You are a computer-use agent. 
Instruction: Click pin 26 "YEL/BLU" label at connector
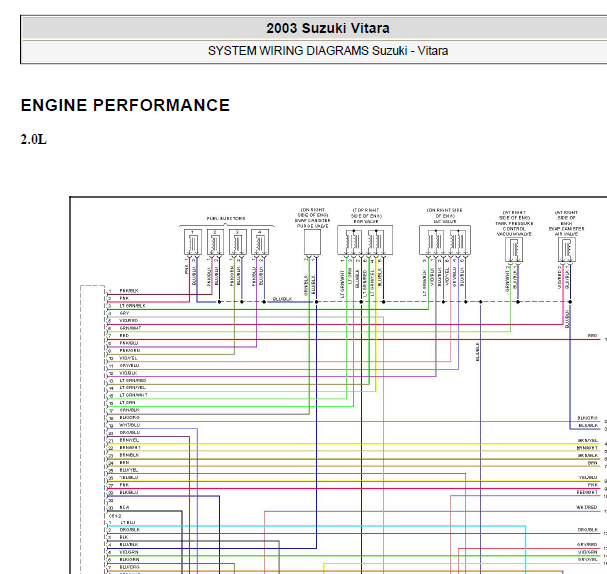[x=129, y=477]
